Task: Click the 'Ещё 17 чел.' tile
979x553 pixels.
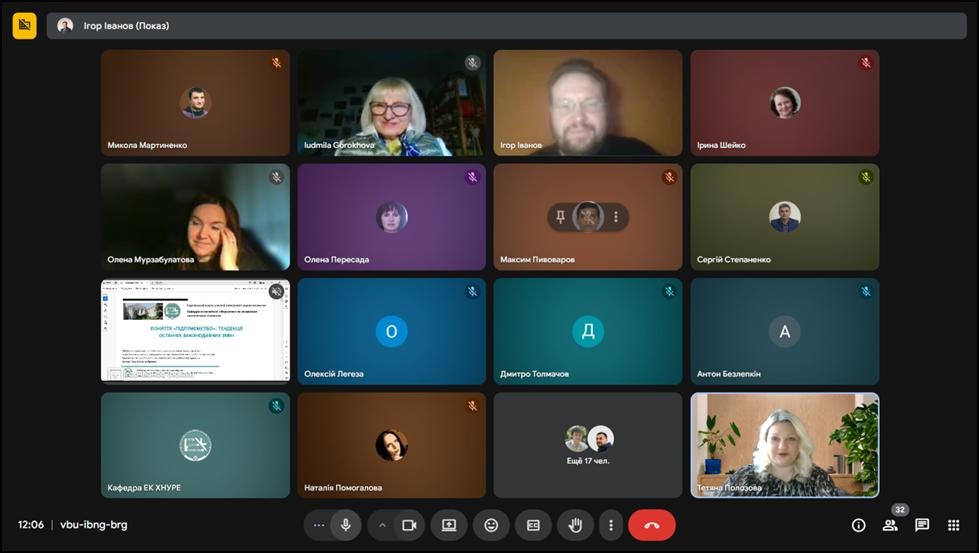Action: 588,445
